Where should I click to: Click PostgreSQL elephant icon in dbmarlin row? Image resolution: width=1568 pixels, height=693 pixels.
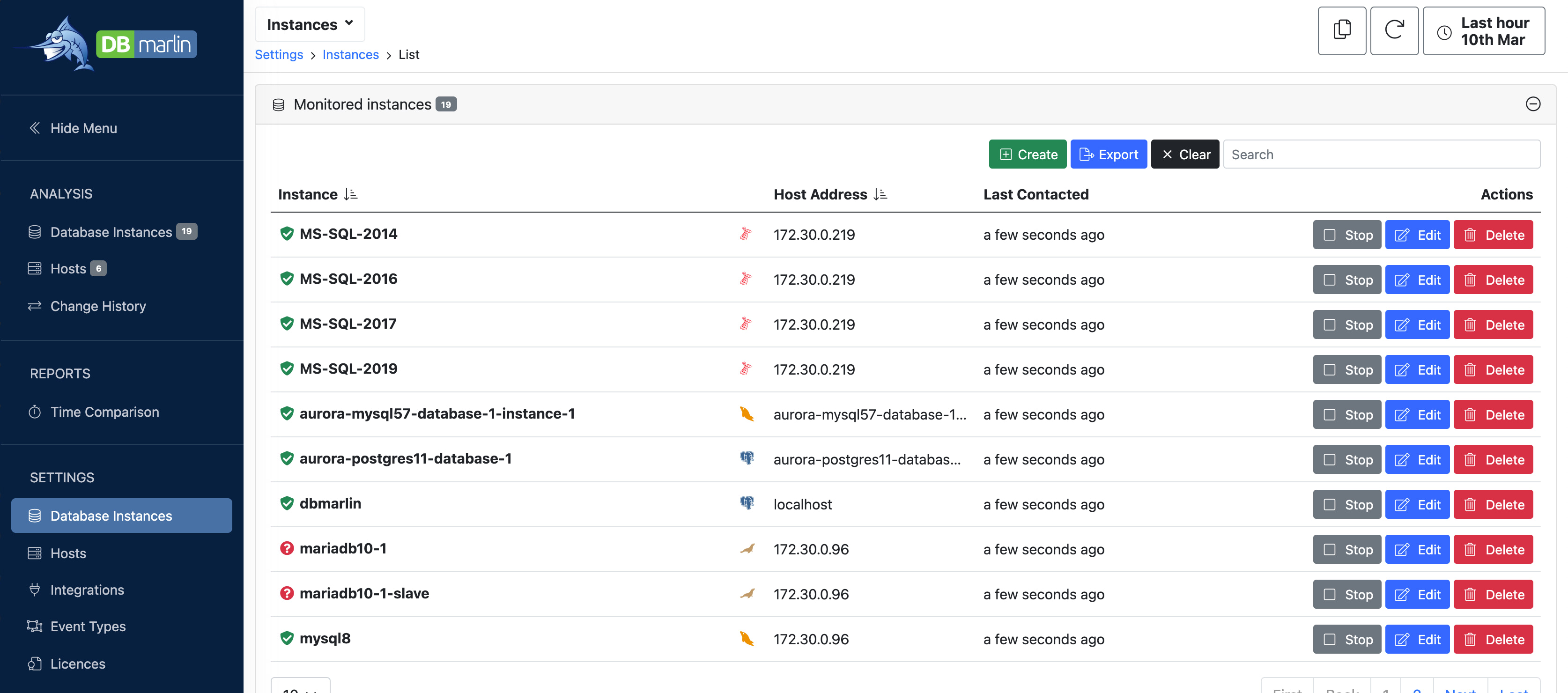click(746, 503)
